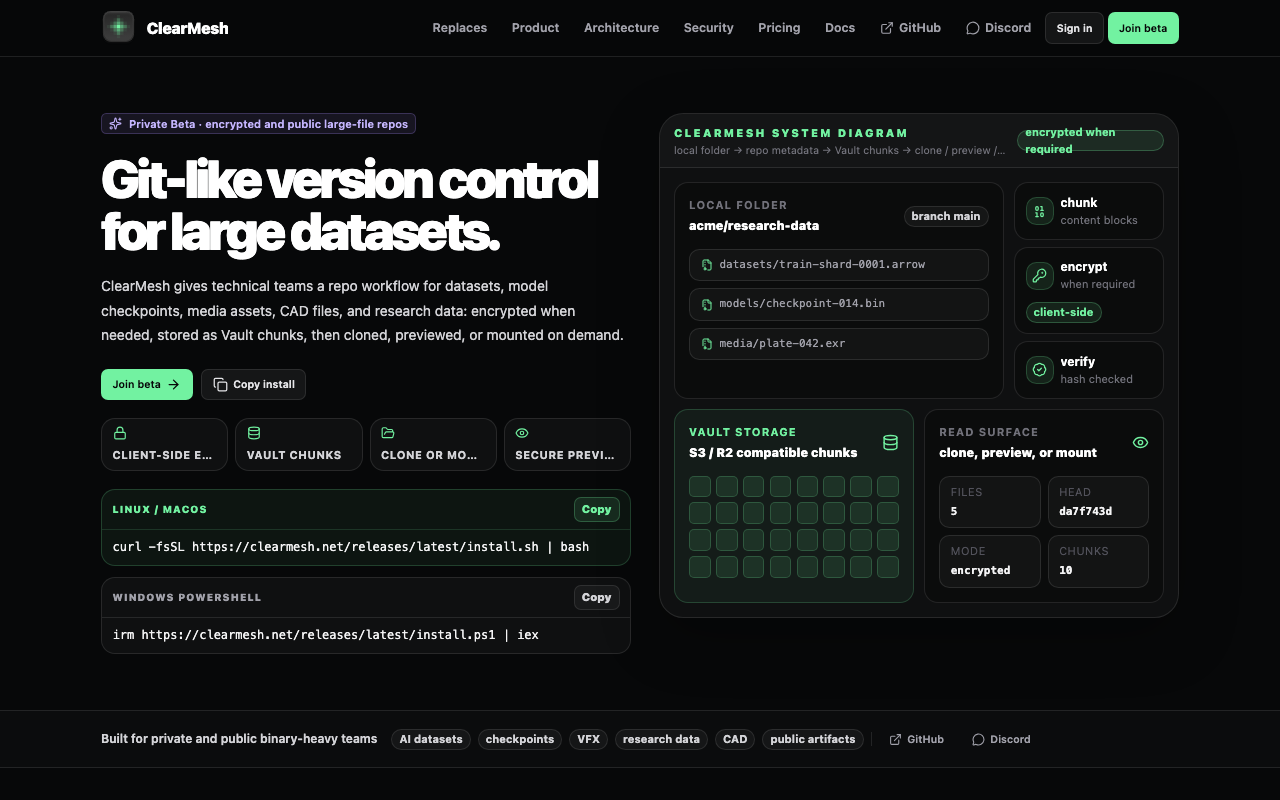Click the CAD tag

point(735,740)
